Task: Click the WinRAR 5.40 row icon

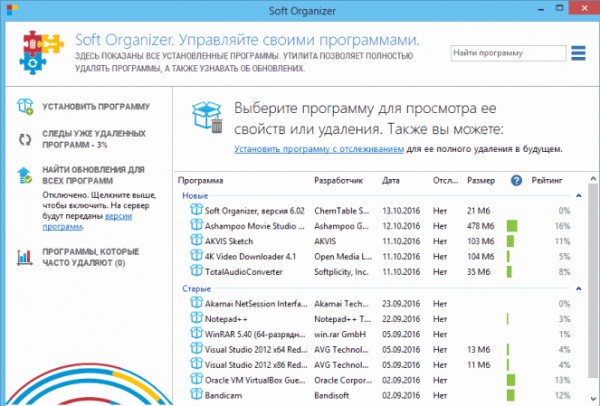Action: (196, 333)
